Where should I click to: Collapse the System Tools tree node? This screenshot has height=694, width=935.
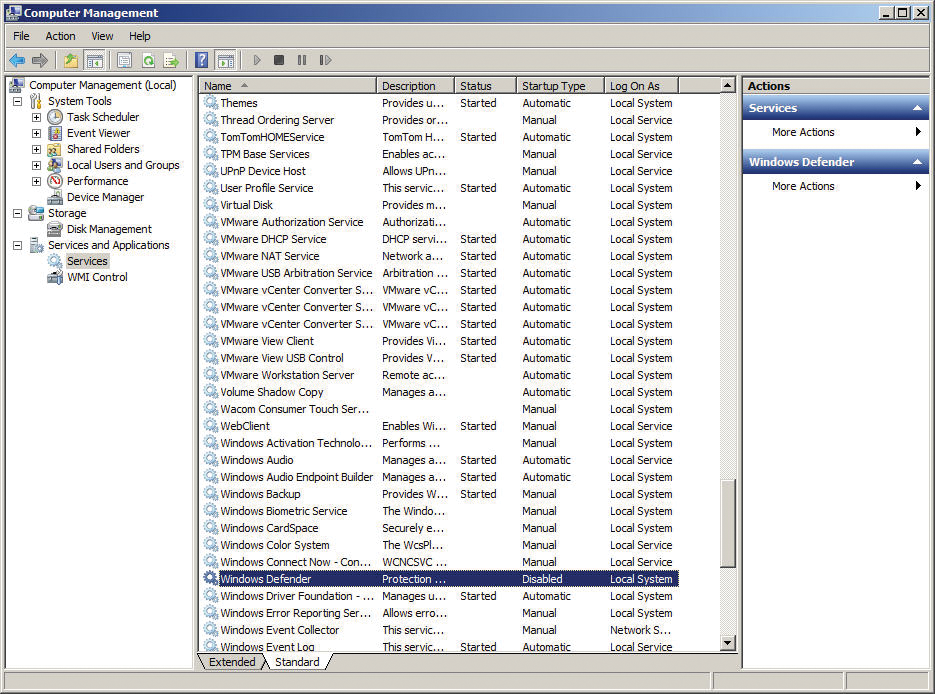click(16, 101)
